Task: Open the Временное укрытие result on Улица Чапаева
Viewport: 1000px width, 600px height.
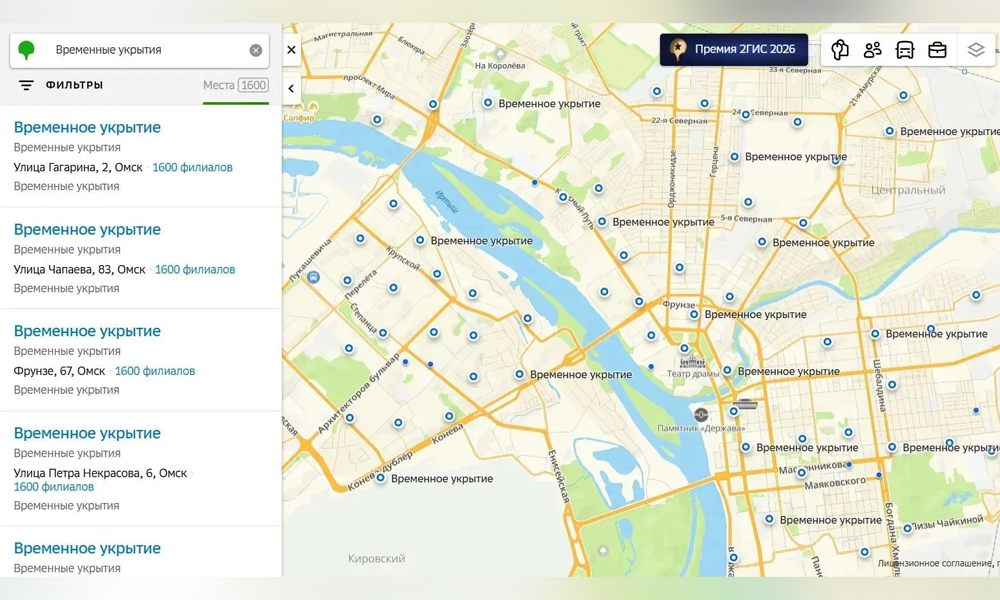Action: point(87,230)
